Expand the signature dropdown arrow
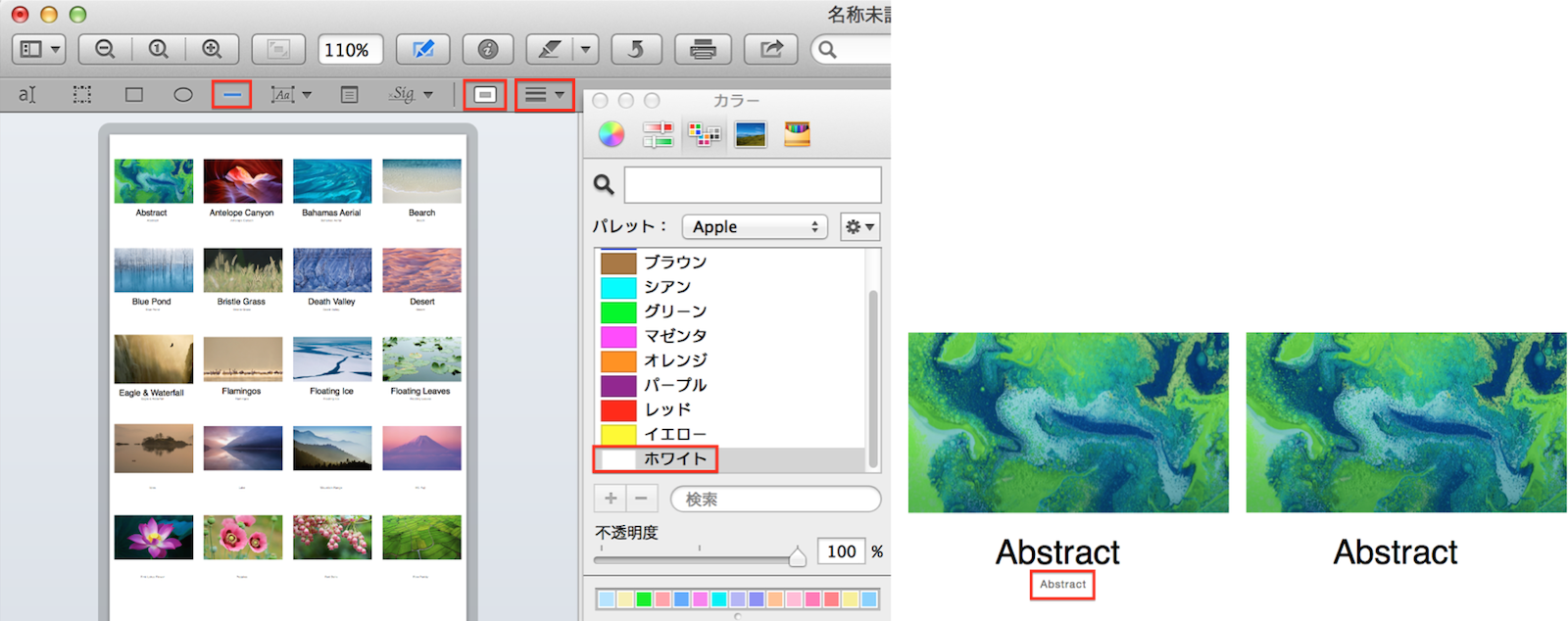 (428, 94)
